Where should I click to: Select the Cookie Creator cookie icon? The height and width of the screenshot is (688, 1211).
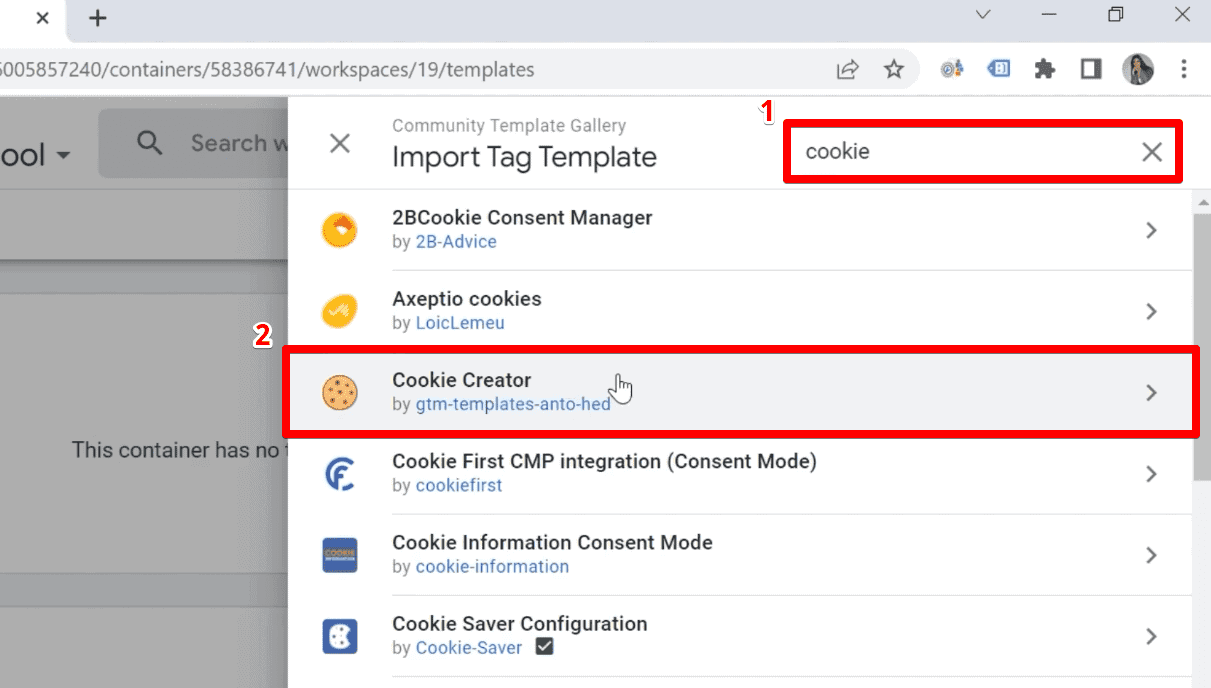coord(340,392)
